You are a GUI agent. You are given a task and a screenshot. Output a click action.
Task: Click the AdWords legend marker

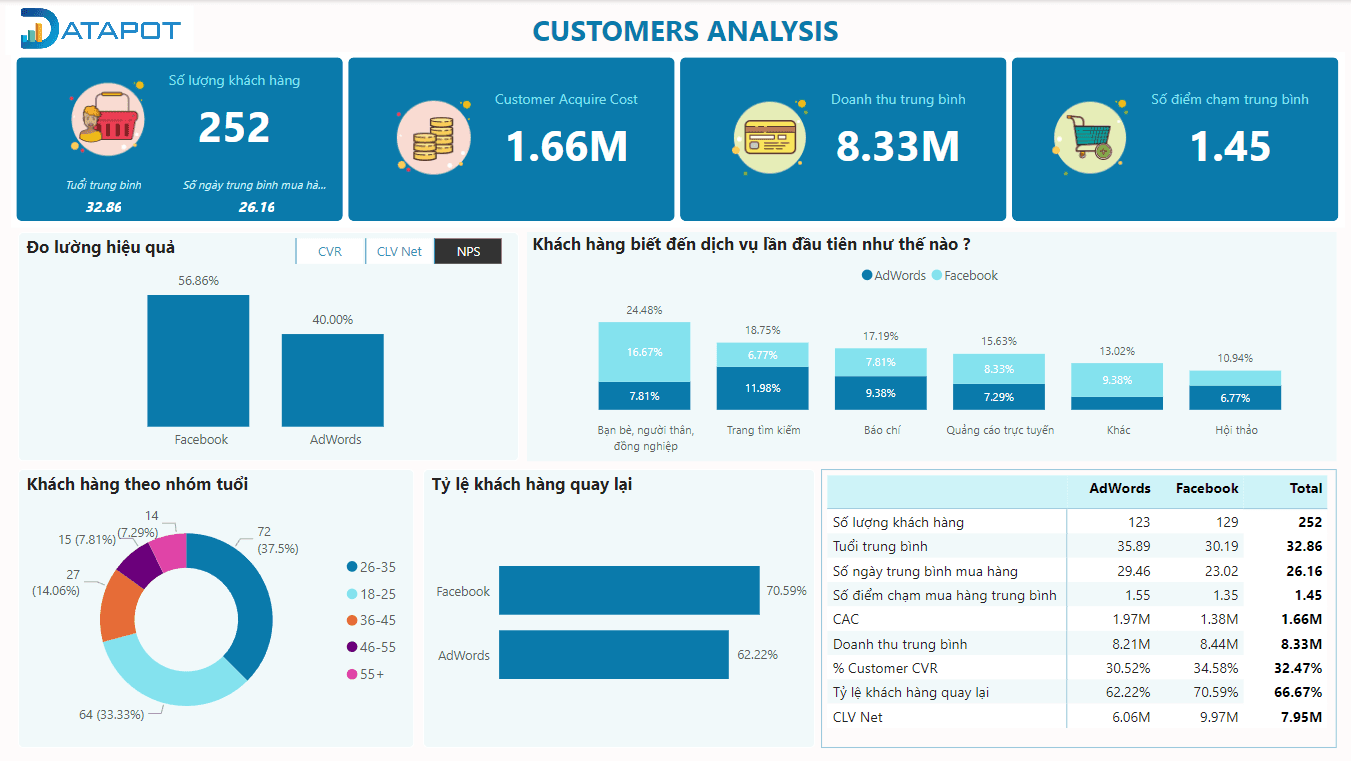[x=867, y=276]
